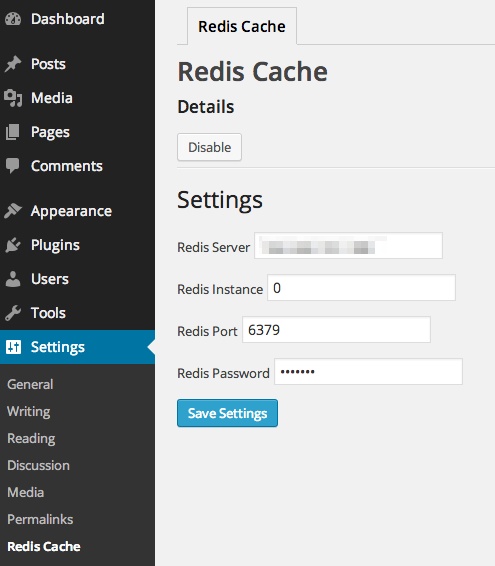This screenshot has width=495, height=566.
Task: Click the Pages stacked-sheets icon
Action: coord(13,132)
